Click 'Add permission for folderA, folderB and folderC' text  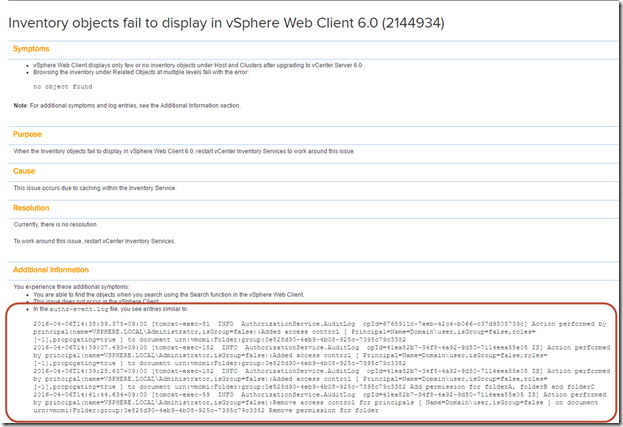point(502,387)
